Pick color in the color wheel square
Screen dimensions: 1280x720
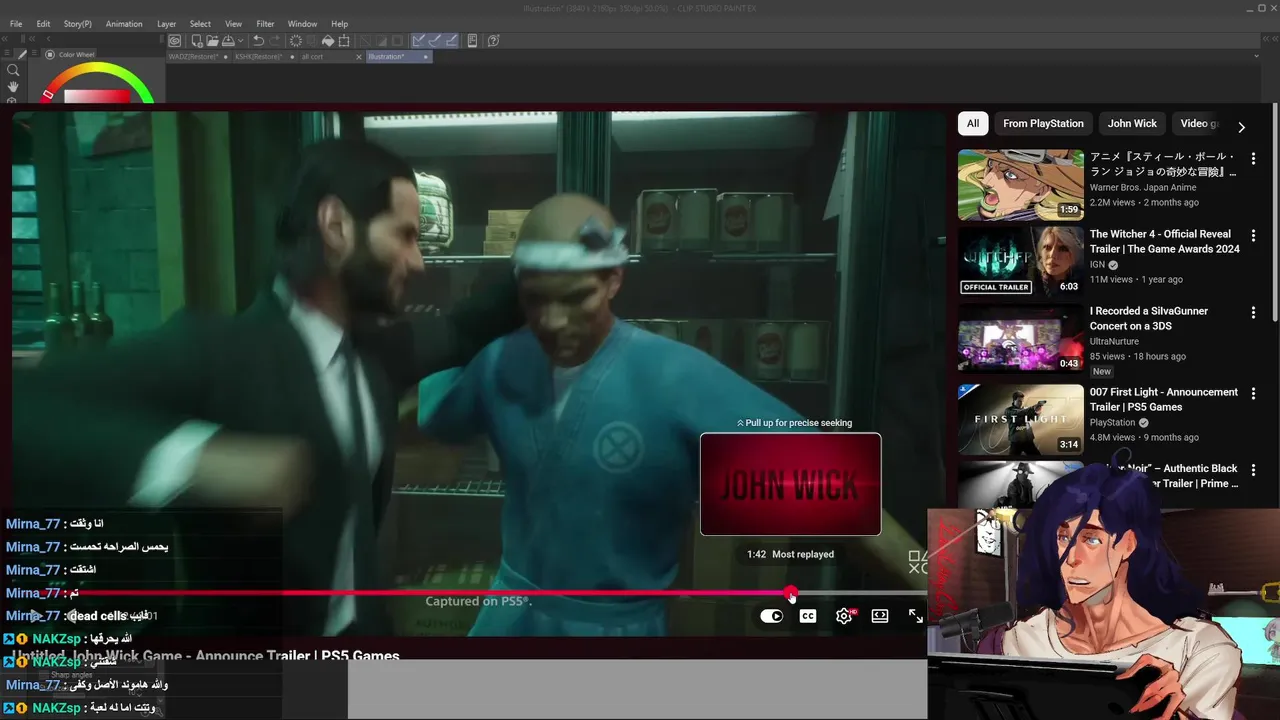97,97
